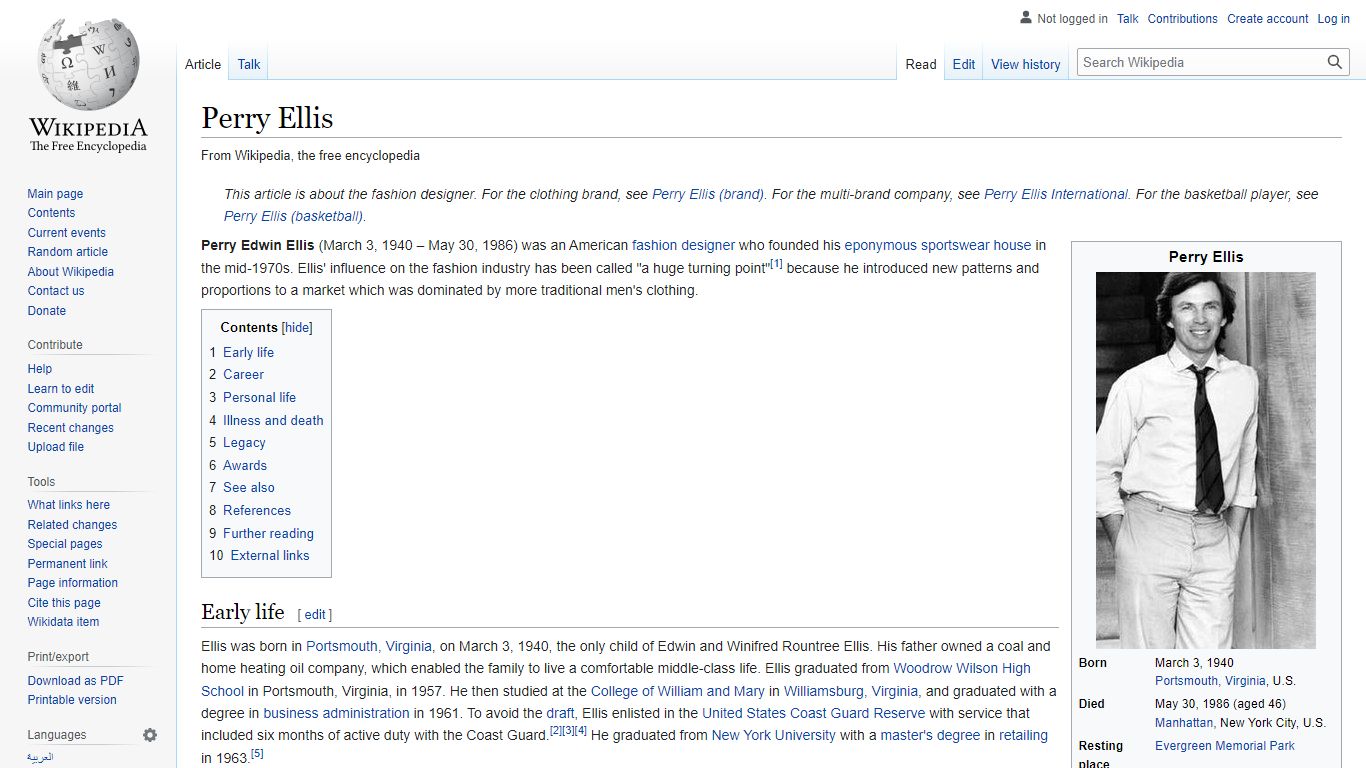Jump to Further reading in contents

268,533
